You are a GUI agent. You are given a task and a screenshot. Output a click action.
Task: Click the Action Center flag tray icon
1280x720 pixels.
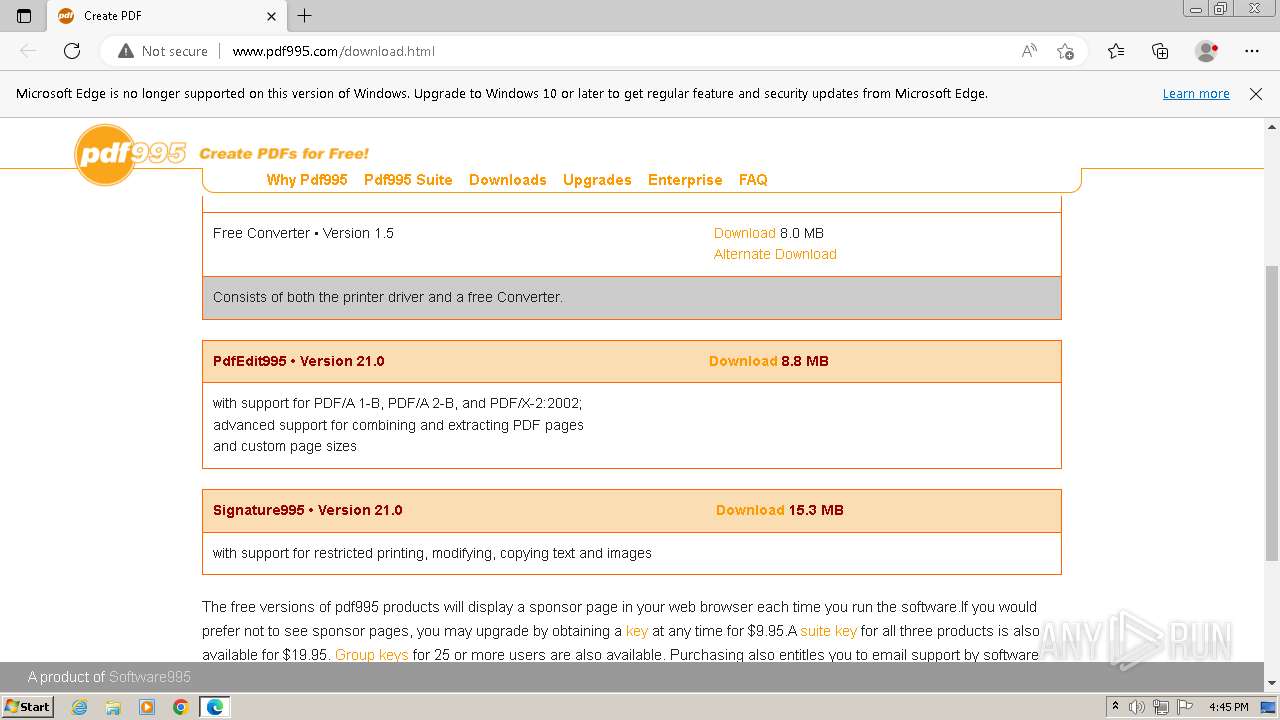(x=1183, y=707)
